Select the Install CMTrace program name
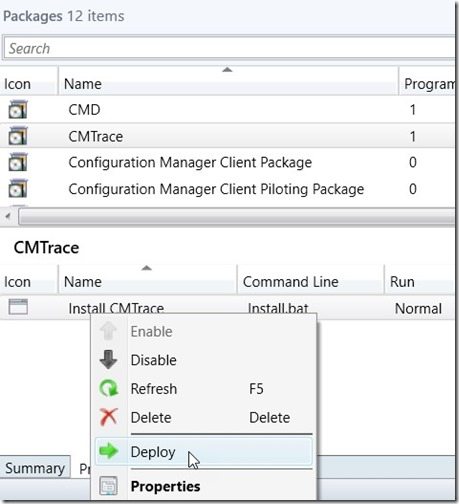Image resolution: width=459 pixels, height=504 pixels. [116, 308]
